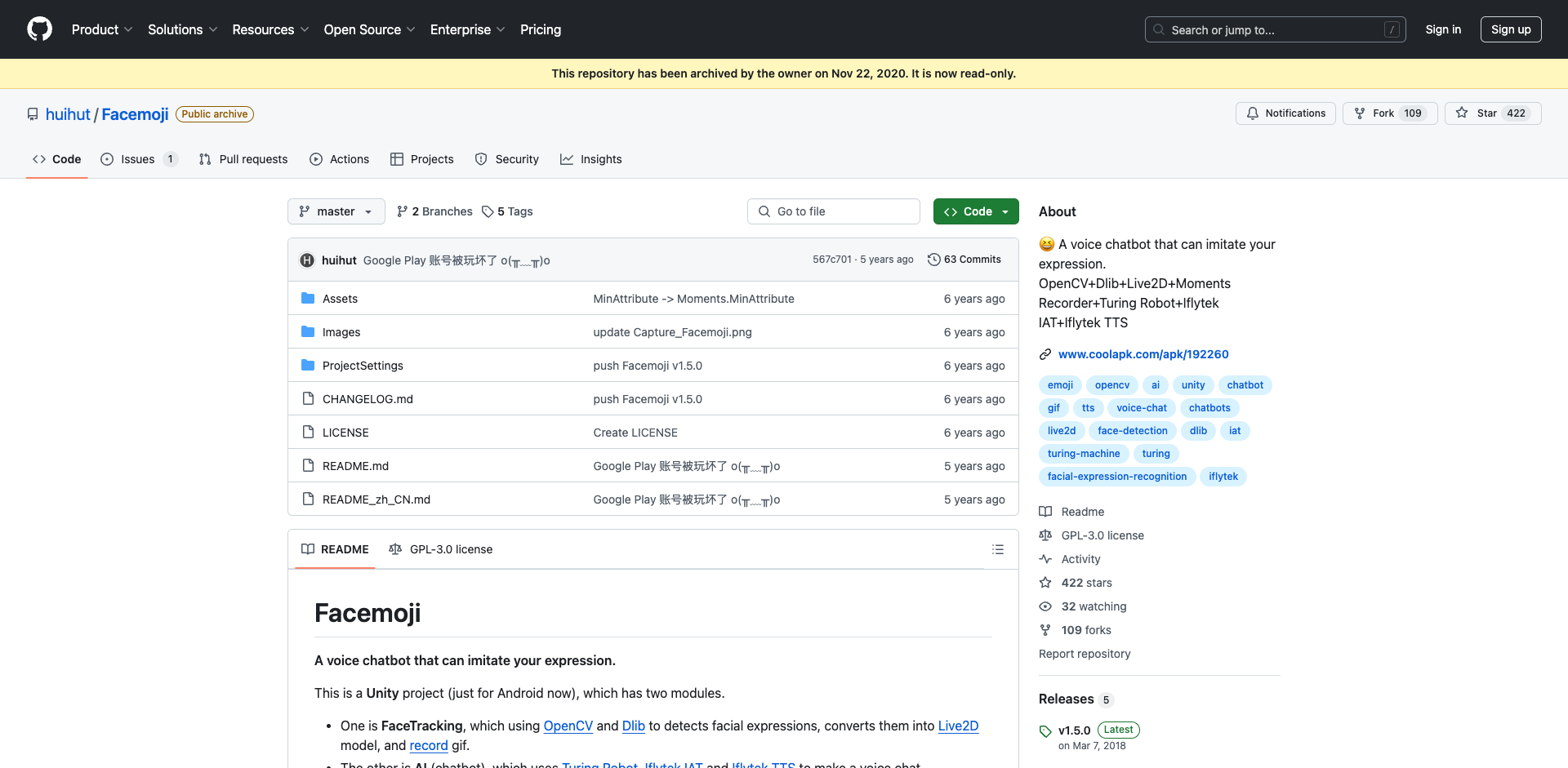The height and width of the screenshot is (768, 1568).
Task: Click the GitHub logo icon
Action: click(39, 29)
